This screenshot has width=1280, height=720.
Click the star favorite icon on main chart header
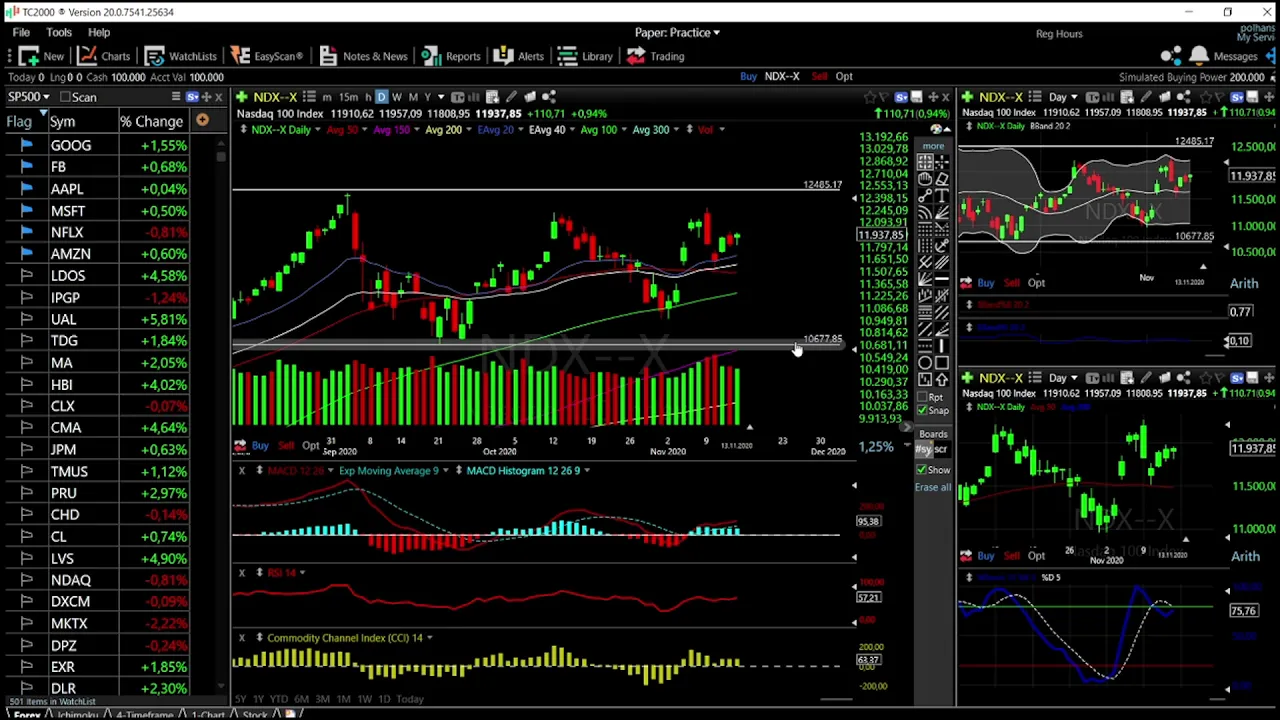870,97
